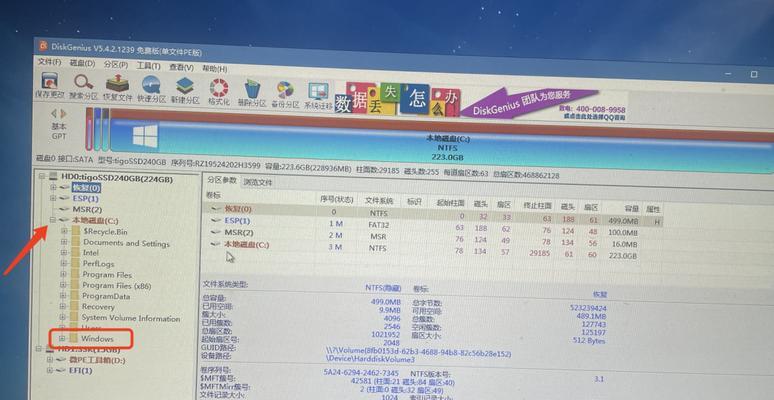Select the Recovery folder in tree
The width and height of the screenshot is (774, 400).
point(98,307)
